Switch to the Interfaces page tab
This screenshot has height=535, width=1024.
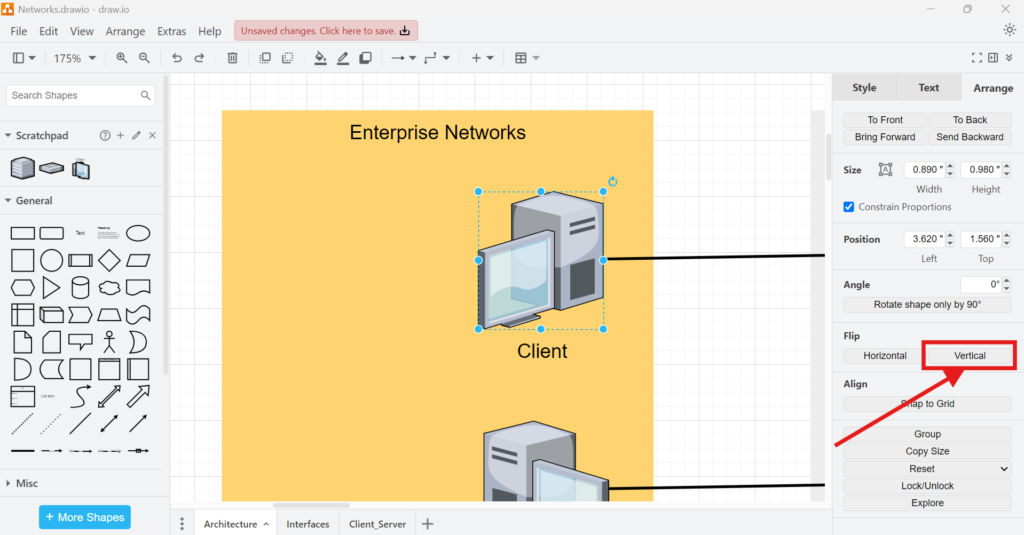pos(308,524)
